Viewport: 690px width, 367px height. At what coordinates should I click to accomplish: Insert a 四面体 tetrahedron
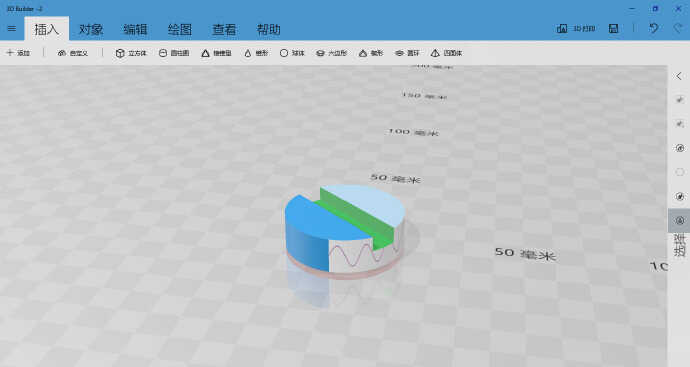(x=446, y=53)
